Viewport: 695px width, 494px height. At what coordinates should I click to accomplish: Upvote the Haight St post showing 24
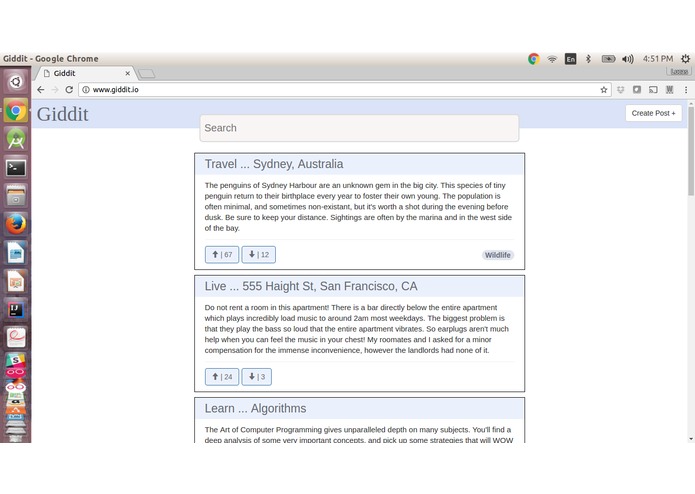(x=222, y=377)
